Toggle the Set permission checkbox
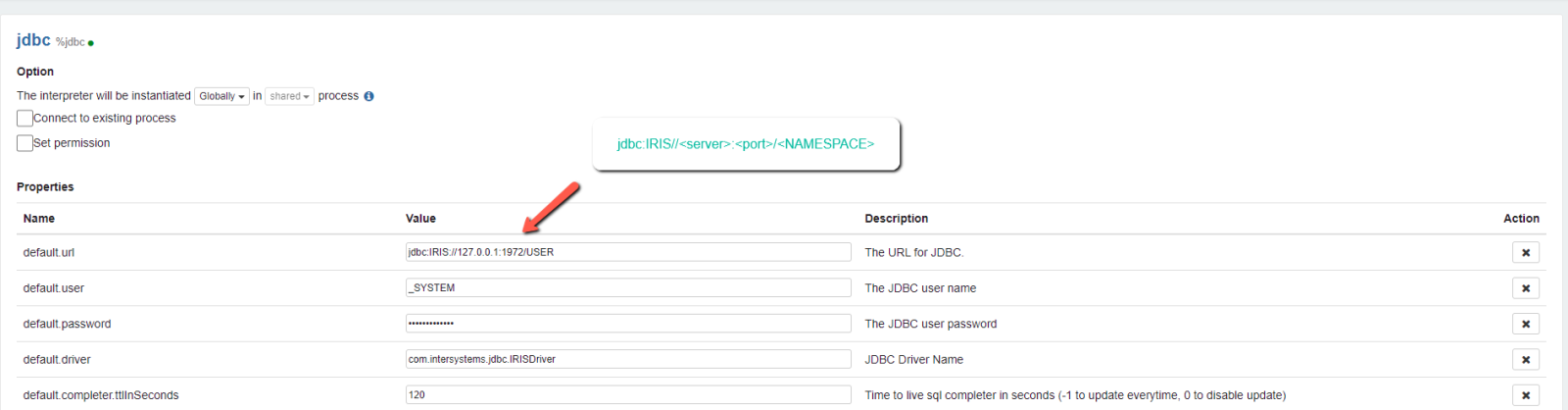Viewport: 1568px width, 410px height. point(25,143)
